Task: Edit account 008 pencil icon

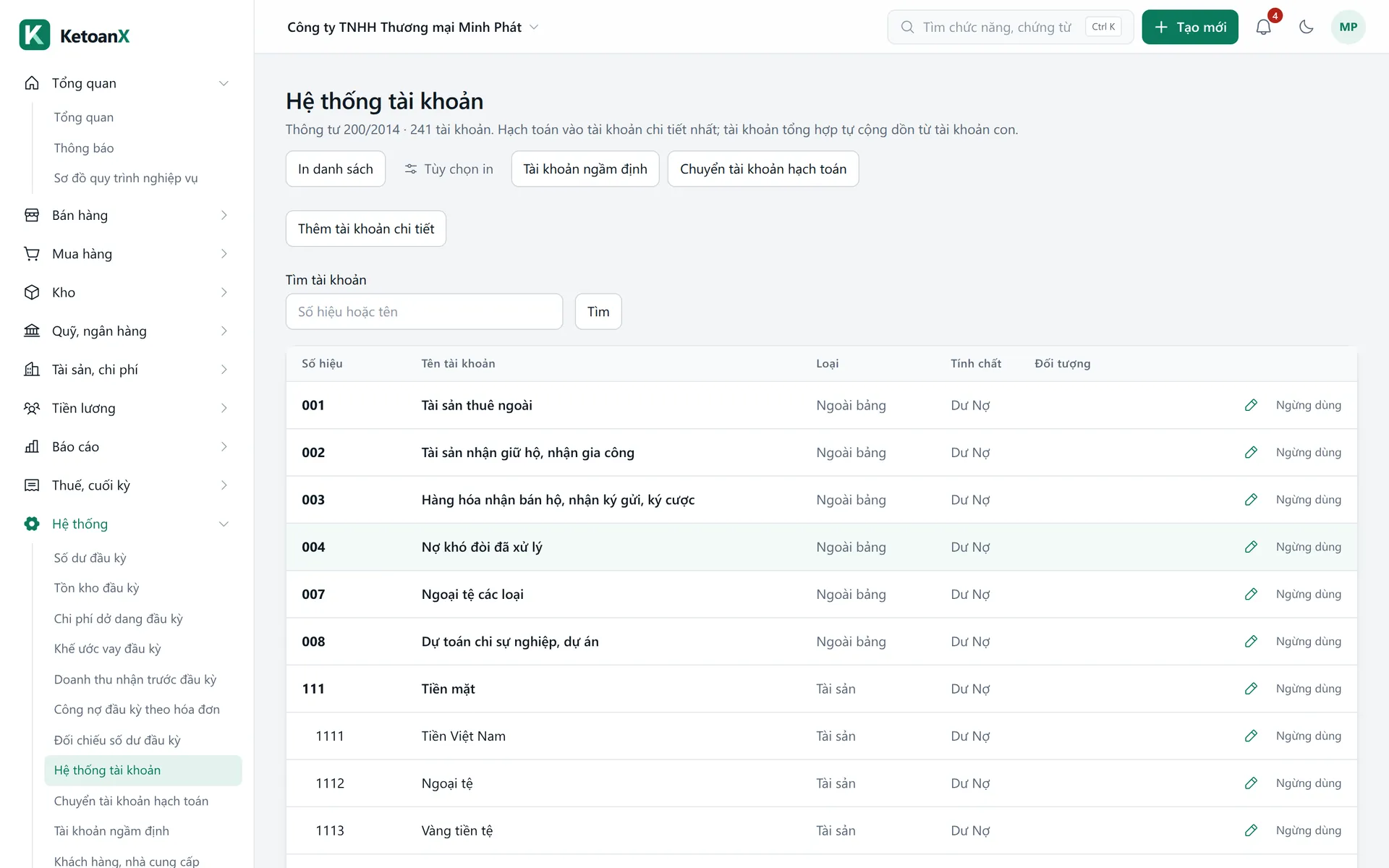Action: coord(1251,642)
